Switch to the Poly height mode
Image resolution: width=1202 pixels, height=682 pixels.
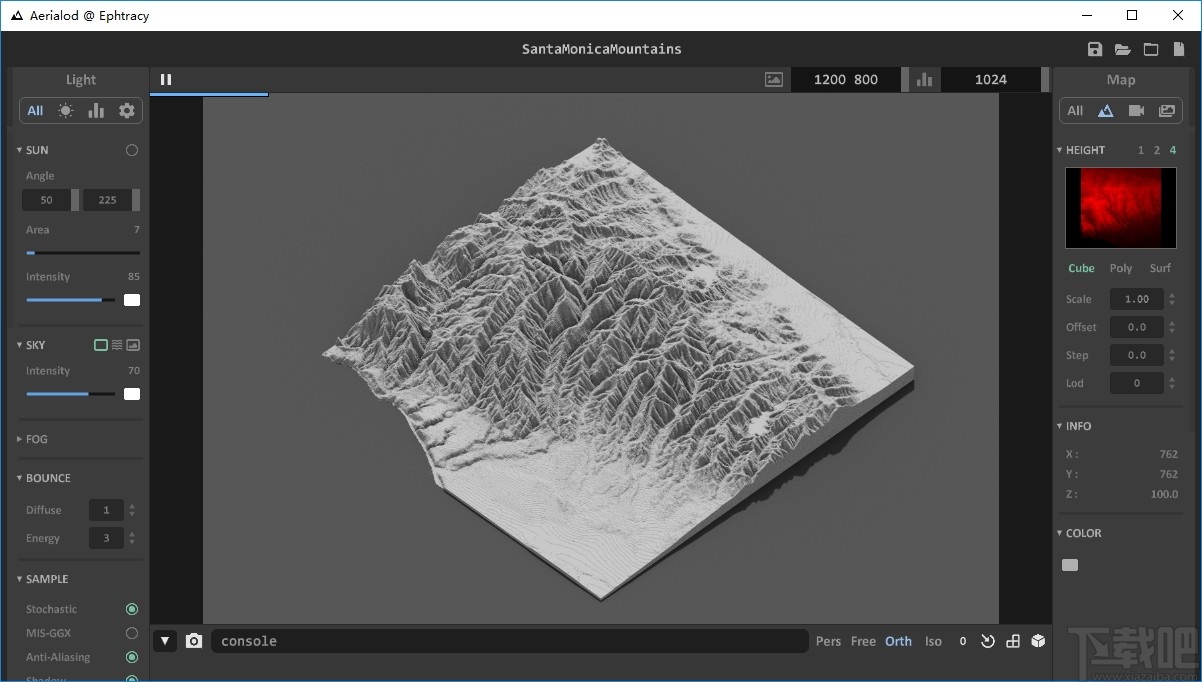(1121, 268)
